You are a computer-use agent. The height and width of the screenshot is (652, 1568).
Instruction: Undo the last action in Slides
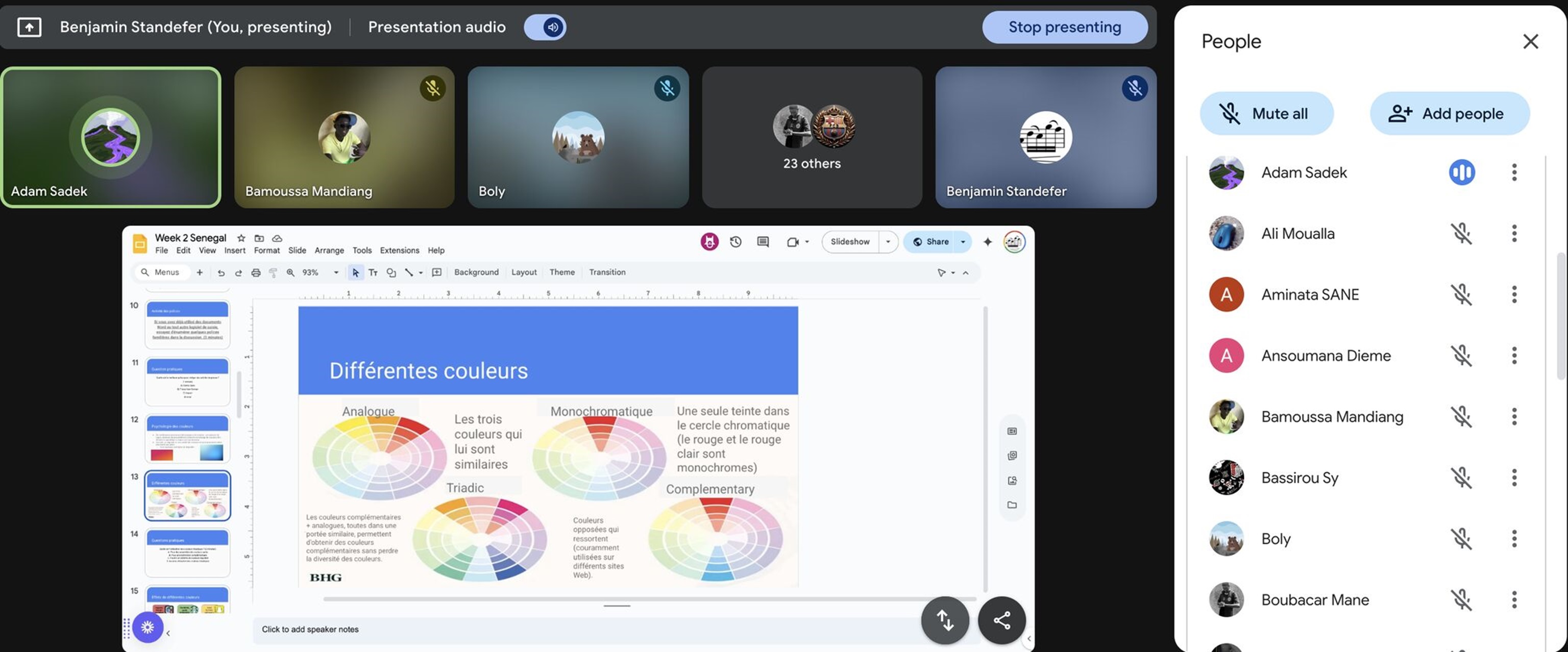pyautogui.click(x=221, y=272)
